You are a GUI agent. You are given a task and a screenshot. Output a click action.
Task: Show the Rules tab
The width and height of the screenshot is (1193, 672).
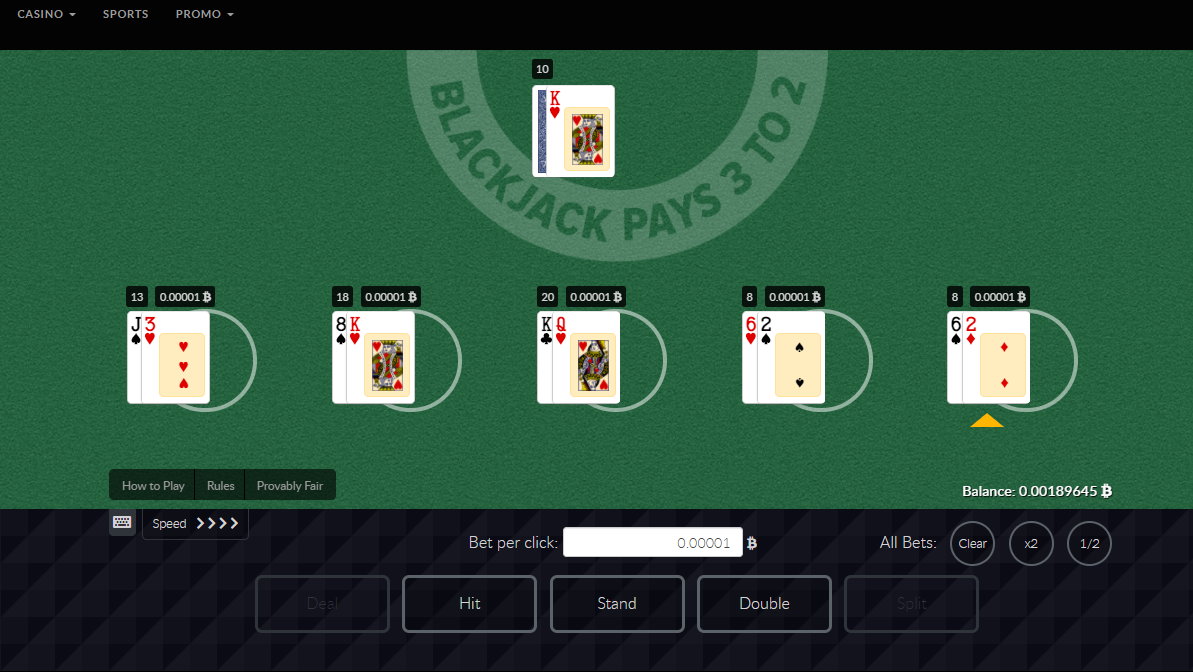tap(221, 486)
